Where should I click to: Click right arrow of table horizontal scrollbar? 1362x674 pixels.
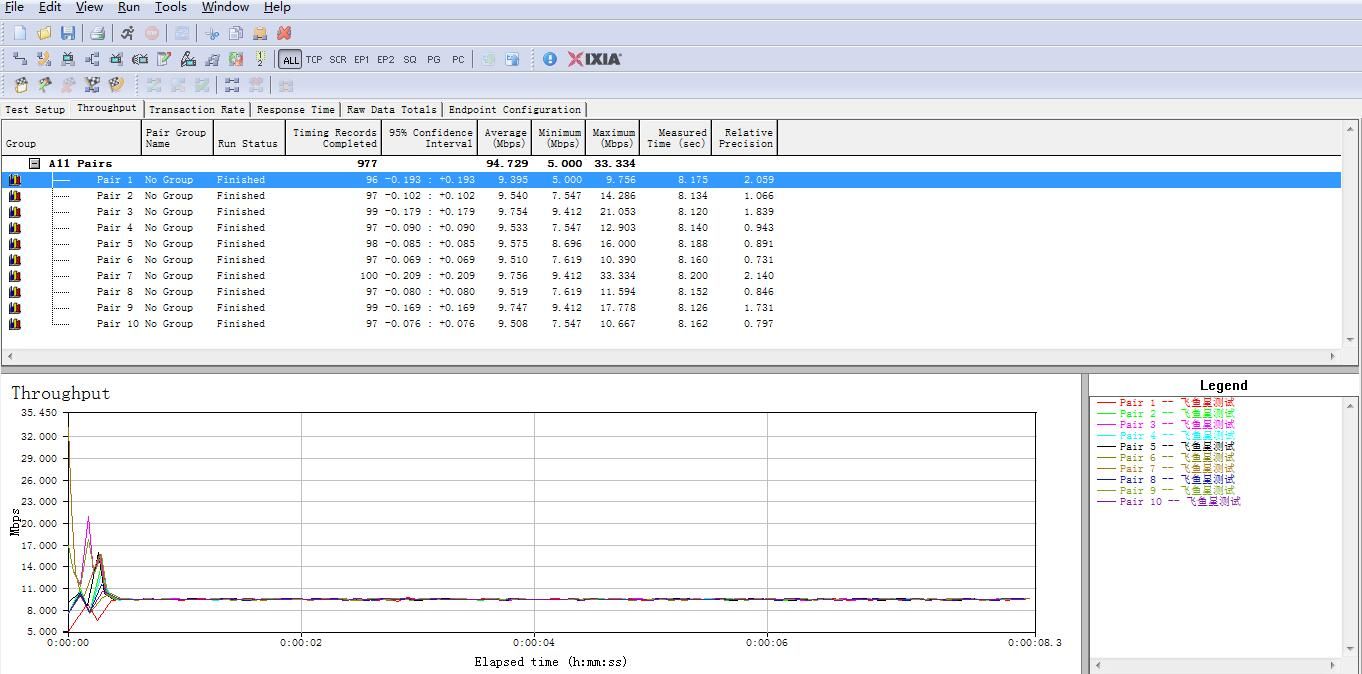(x=1332, y=356)
